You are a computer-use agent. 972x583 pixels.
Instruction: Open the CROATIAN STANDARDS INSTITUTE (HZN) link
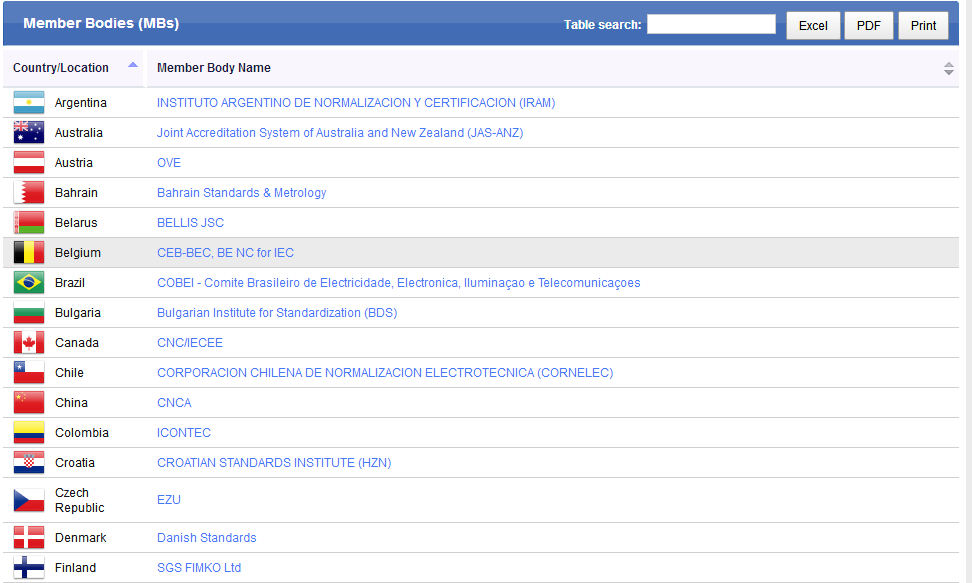[x=274, y=463]
